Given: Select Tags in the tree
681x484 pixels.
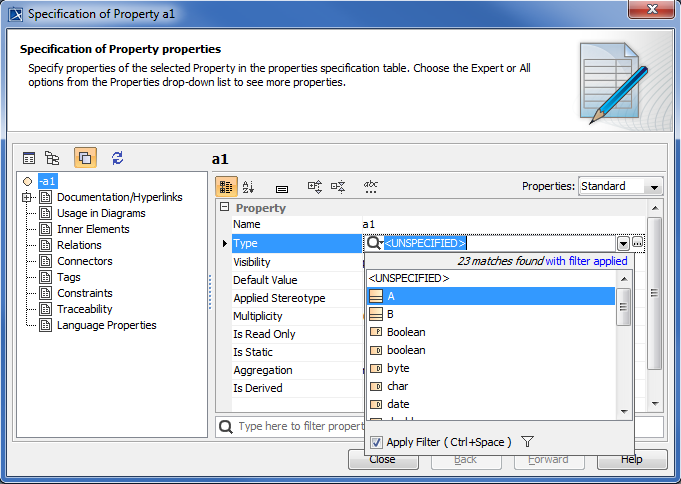Looking at the screenshot, I should tap(69, 277).
